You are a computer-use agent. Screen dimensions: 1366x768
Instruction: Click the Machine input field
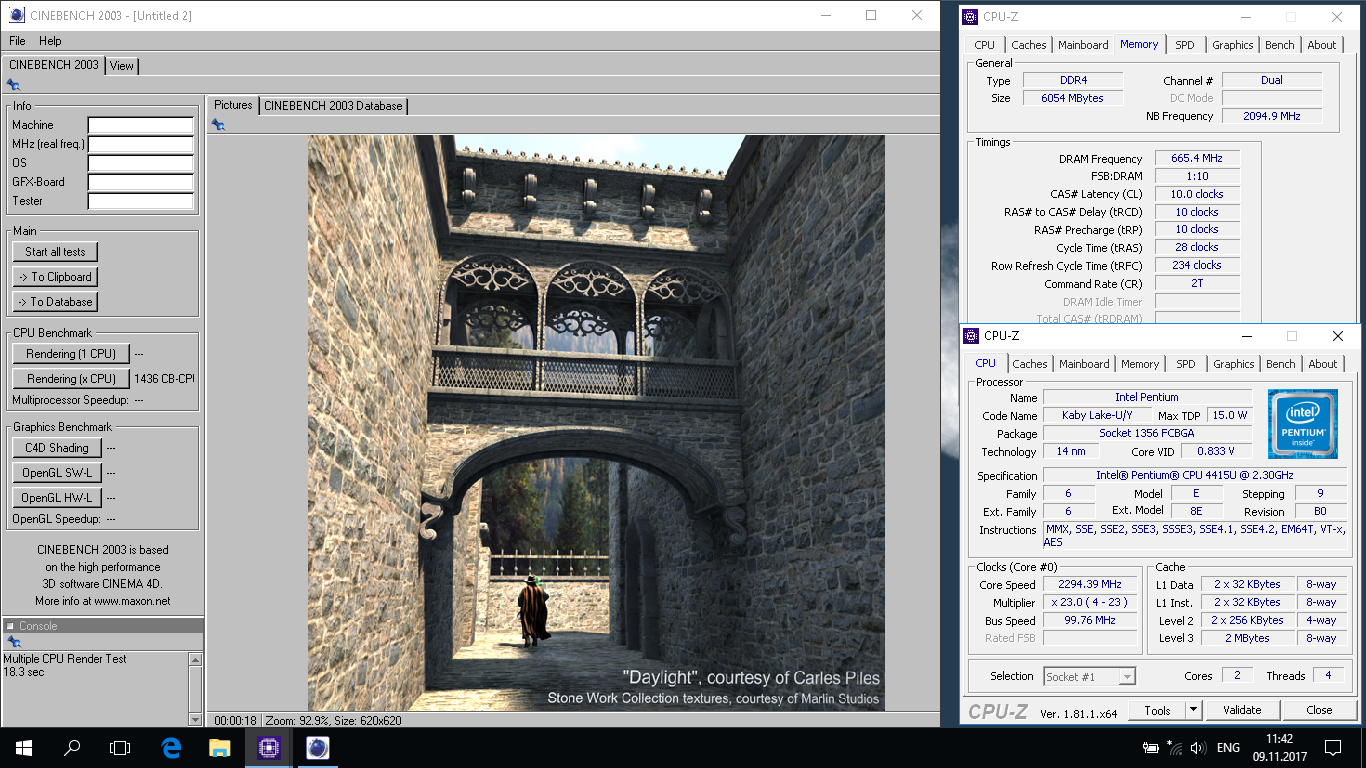tap(141, 125)
